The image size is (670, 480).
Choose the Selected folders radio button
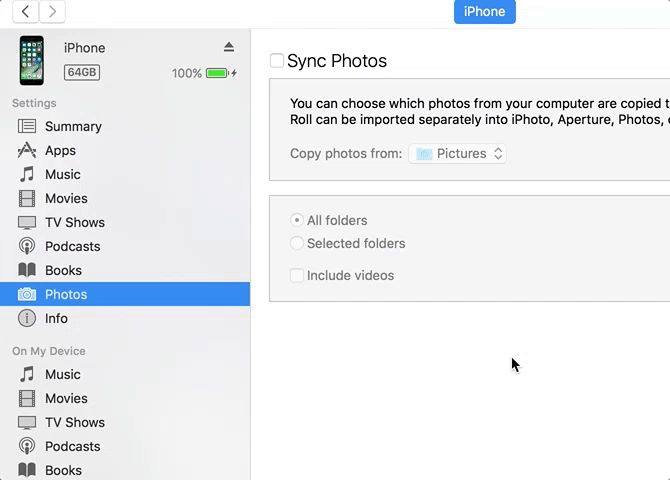point(297,243)
